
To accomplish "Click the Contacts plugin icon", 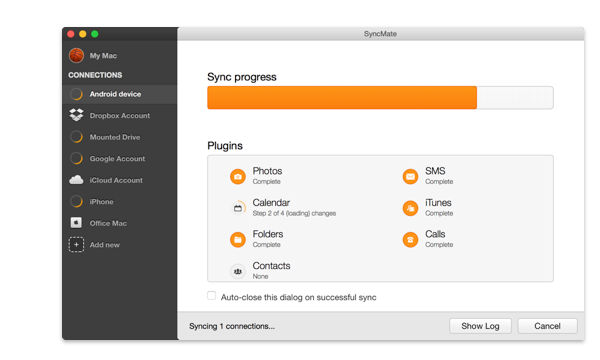I will [x=238, y=271].
